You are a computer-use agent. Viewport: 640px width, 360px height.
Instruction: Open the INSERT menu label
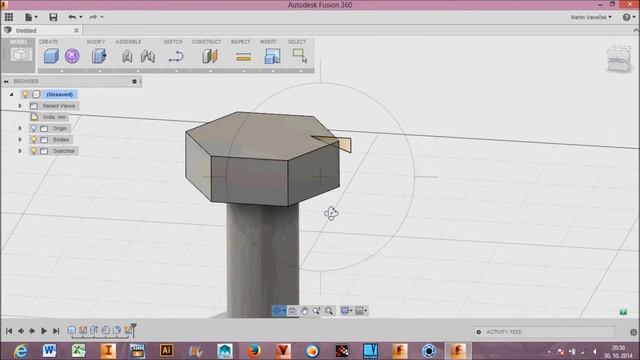pyautogui.click(x=268, y=42)
